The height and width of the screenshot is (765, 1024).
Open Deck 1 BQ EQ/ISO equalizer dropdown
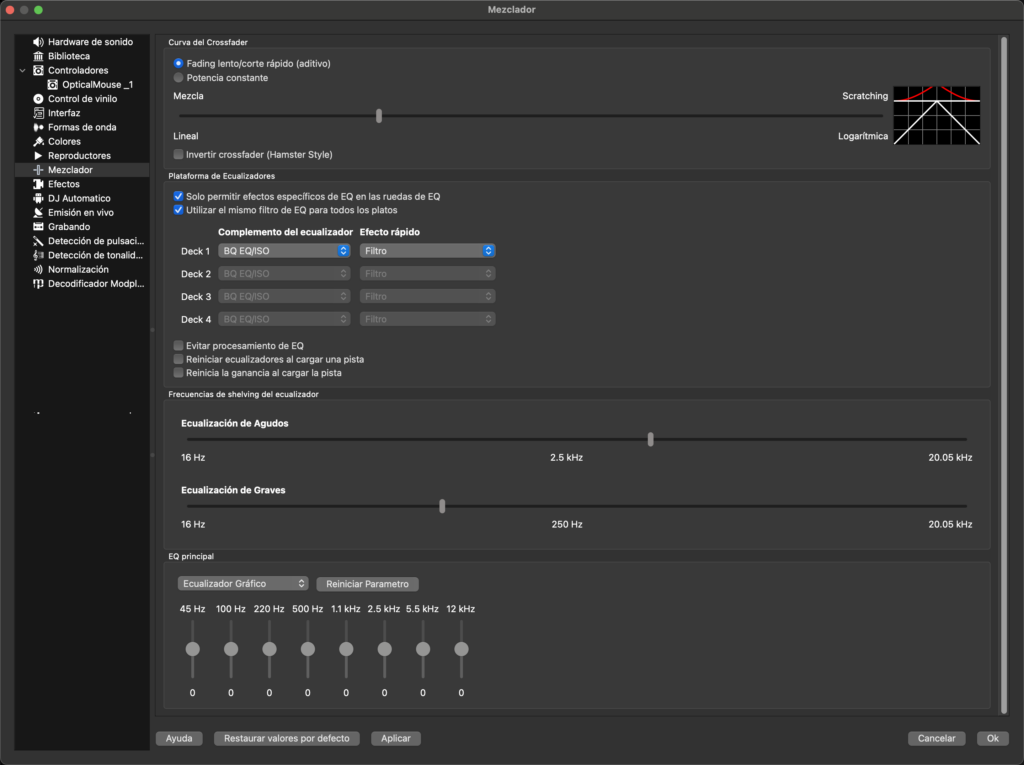[x=284, y=251]
